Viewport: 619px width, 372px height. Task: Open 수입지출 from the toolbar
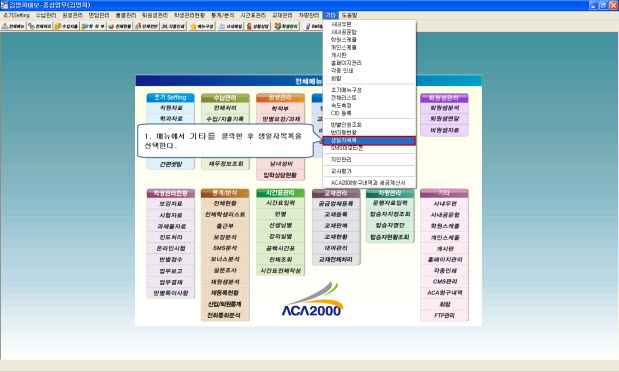[66, 26]
